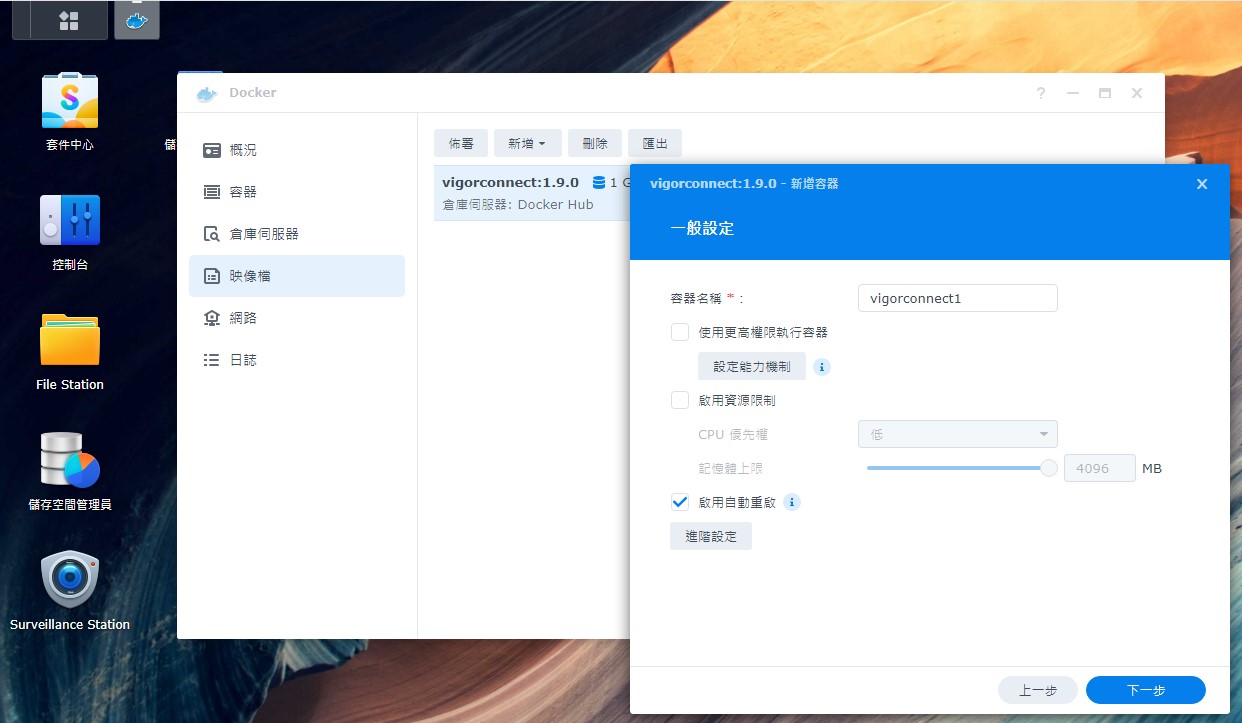Expand the 新增 dropdown button
The height and width of the screenshot is (723, 1242).
click(x=527, y=144)
